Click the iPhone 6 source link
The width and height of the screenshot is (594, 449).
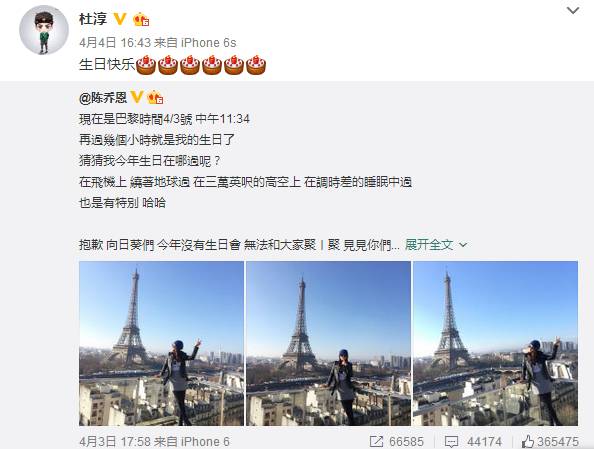point(205,442)
